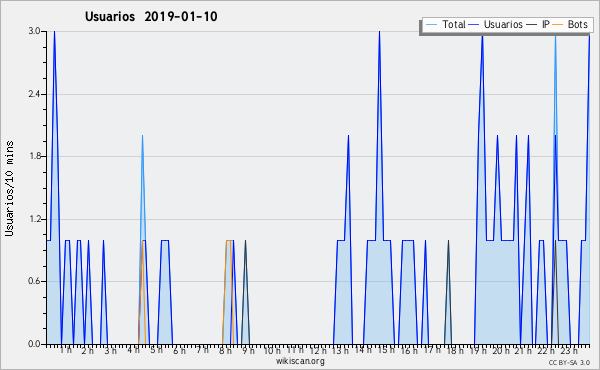Click the 'CC BY-SA 3.0' license text
The height and width of the screenshot is (370, 600).
pyautogui.click(x=569, y=362)
